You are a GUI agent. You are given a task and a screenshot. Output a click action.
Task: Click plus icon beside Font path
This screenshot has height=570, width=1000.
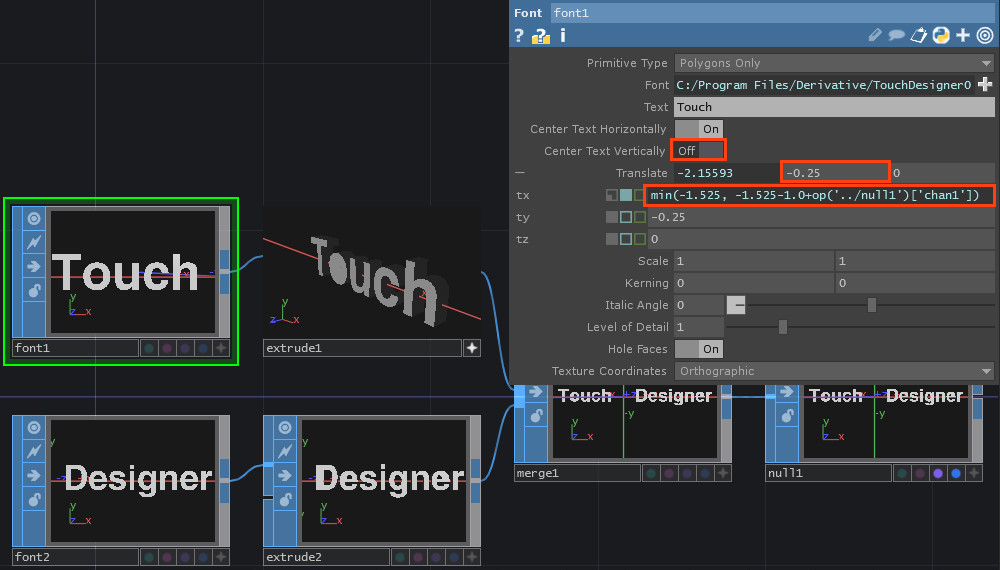pos(985,84)
